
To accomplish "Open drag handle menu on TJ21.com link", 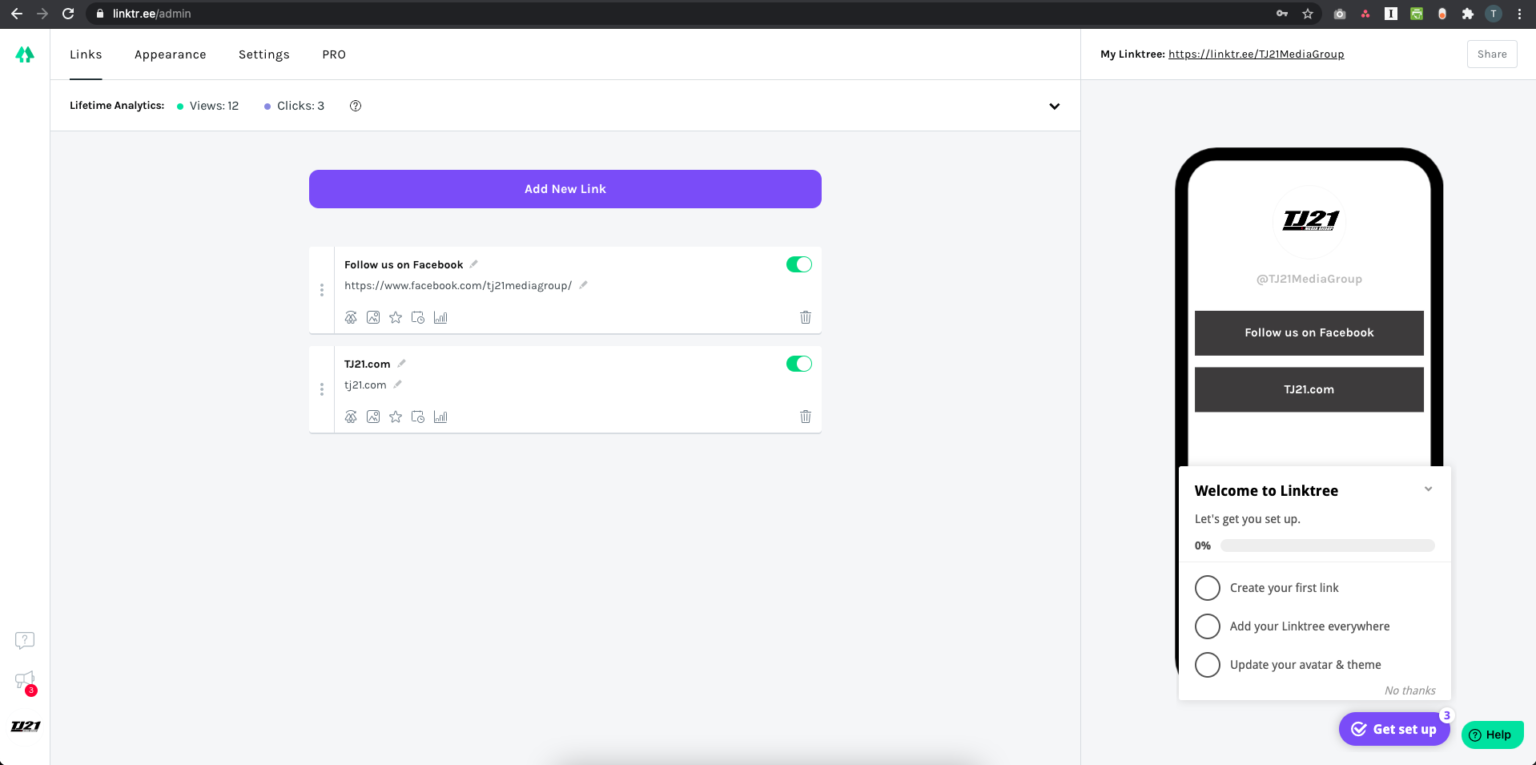I will pos(321,389).
